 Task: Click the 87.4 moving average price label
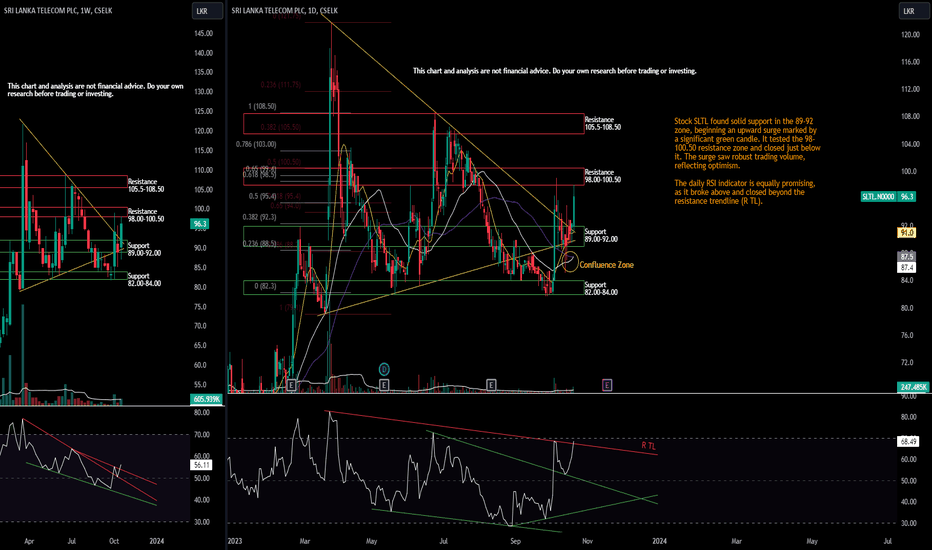click(906, 268)
